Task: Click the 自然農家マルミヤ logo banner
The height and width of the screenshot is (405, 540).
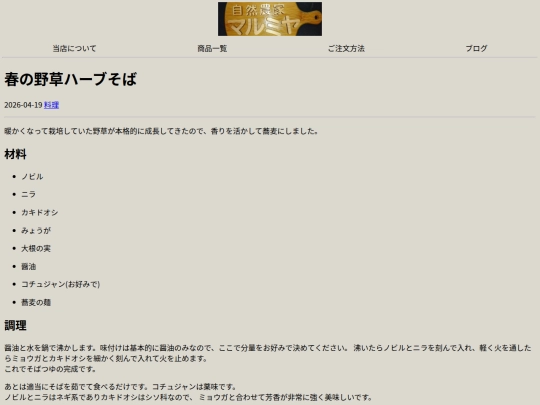Action: pos(270,19)
